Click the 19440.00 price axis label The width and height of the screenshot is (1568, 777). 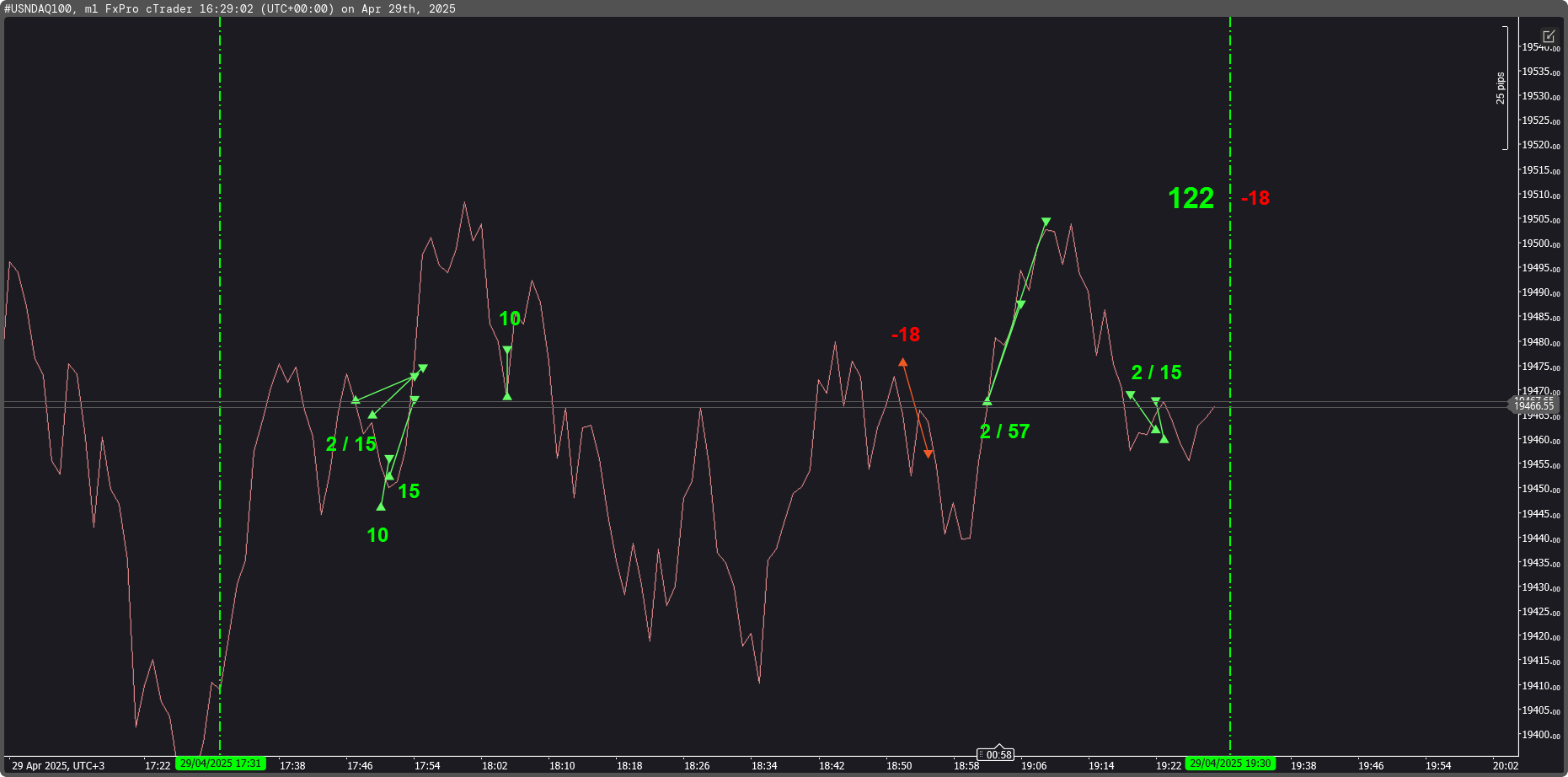[x=1540, y=539]
